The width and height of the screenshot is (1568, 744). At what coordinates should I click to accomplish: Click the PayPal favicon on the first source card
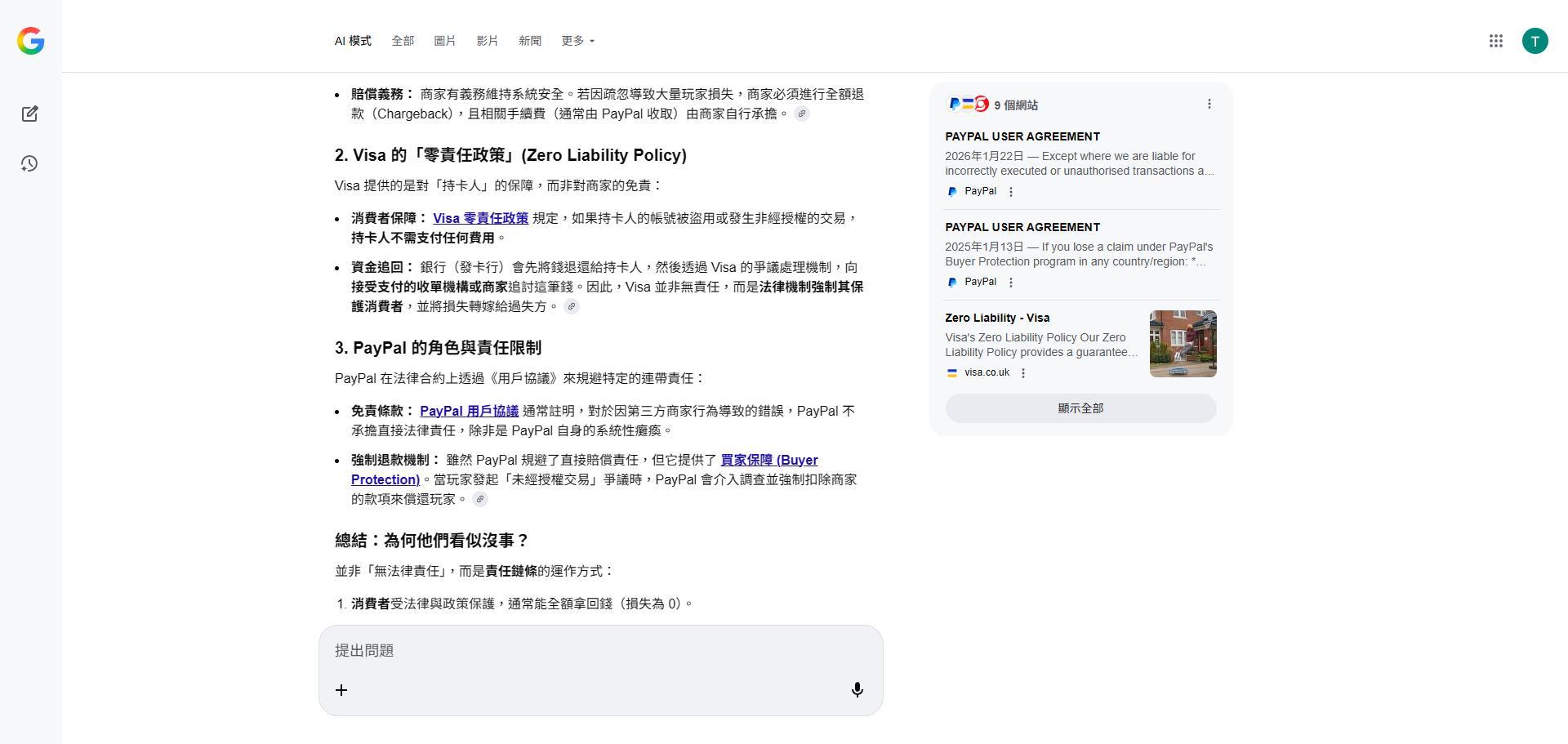pyautogui.click(x=952, y=191)
